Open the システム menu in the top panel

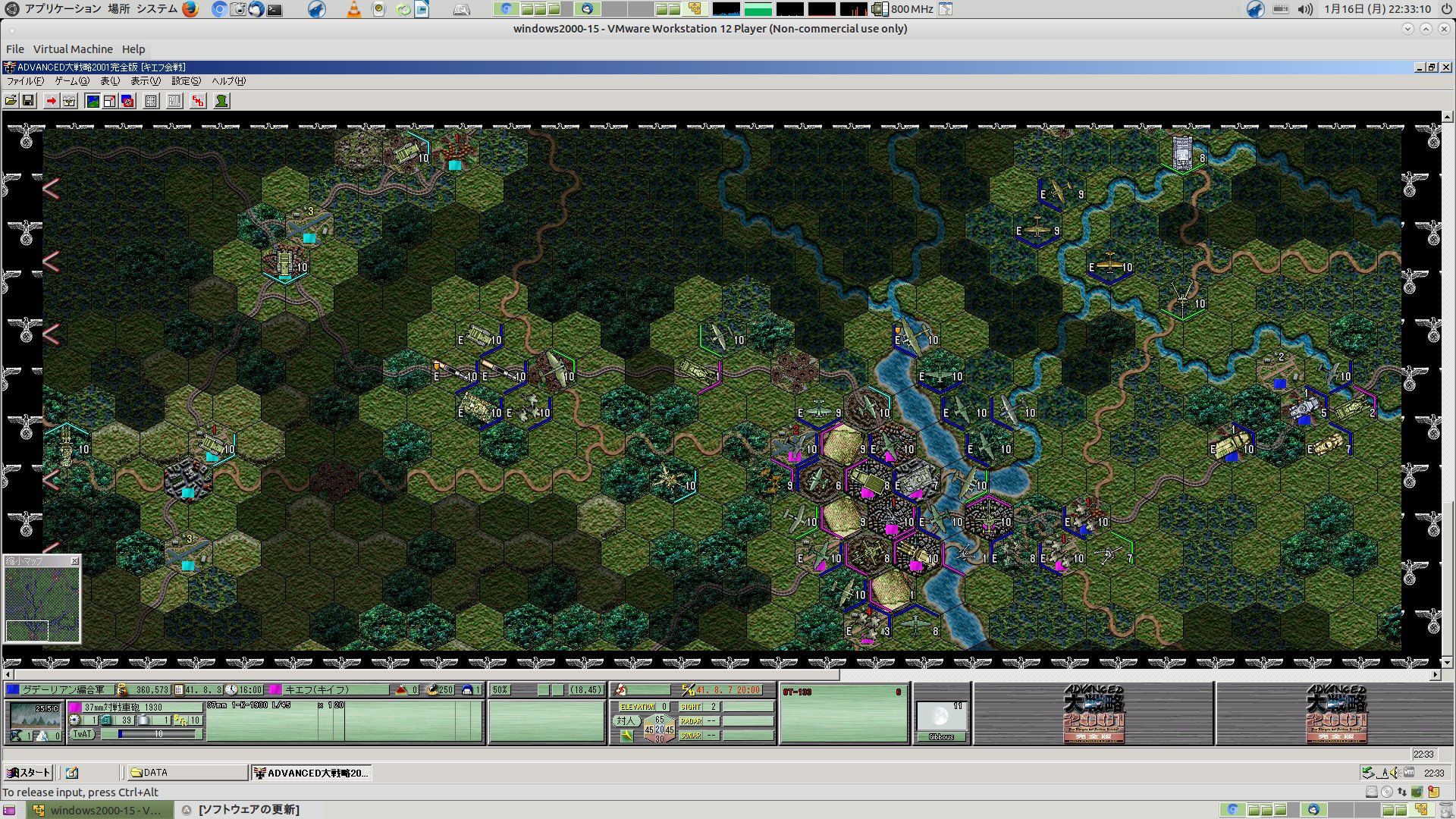tap(157, 9)
